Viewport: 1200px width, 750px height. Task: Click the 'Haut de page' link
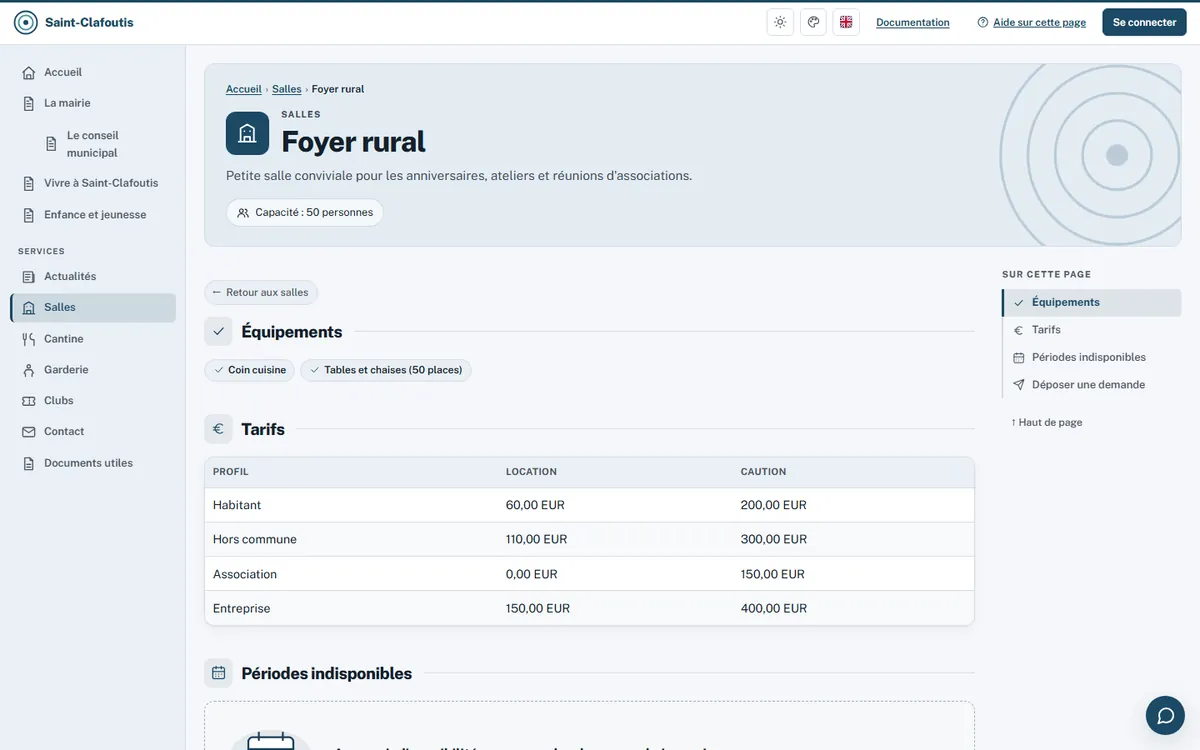1047,423
